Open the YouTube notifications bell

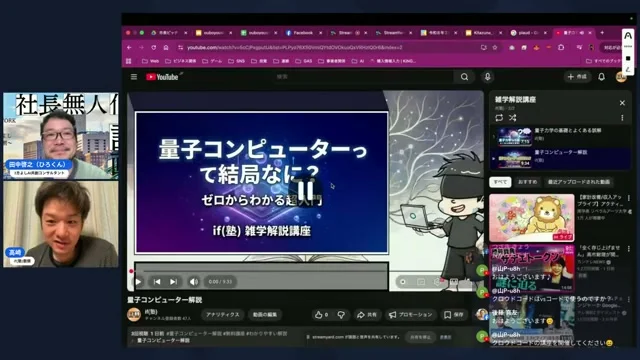pos(602,77)
